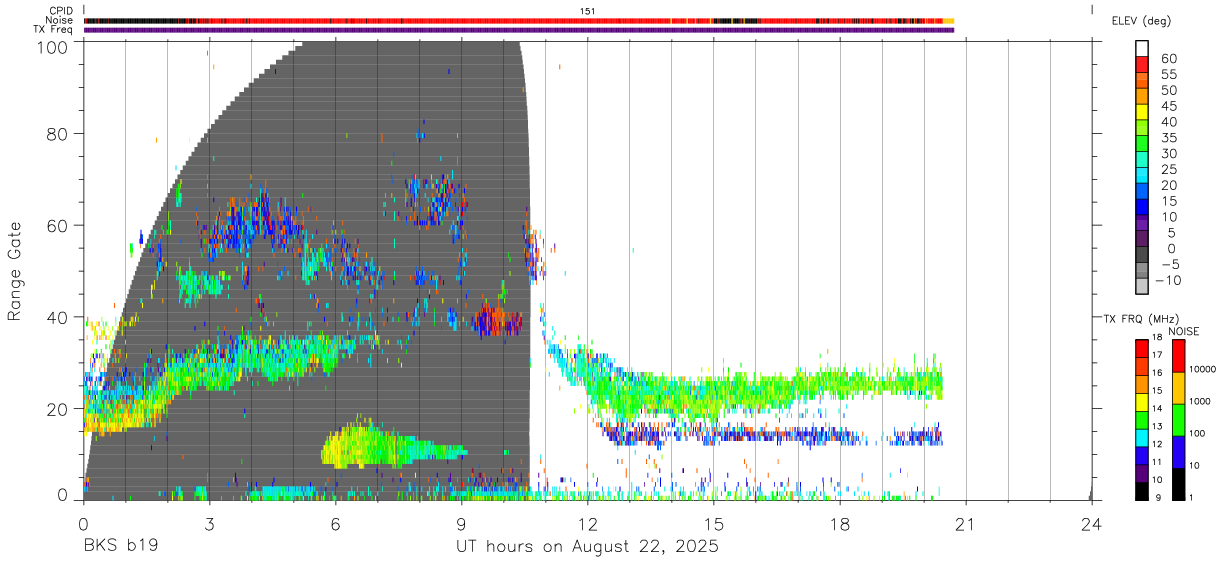Screen dimensions: 1228x567
Task: Click the NOISE legend title
Action: (1184, 331)
